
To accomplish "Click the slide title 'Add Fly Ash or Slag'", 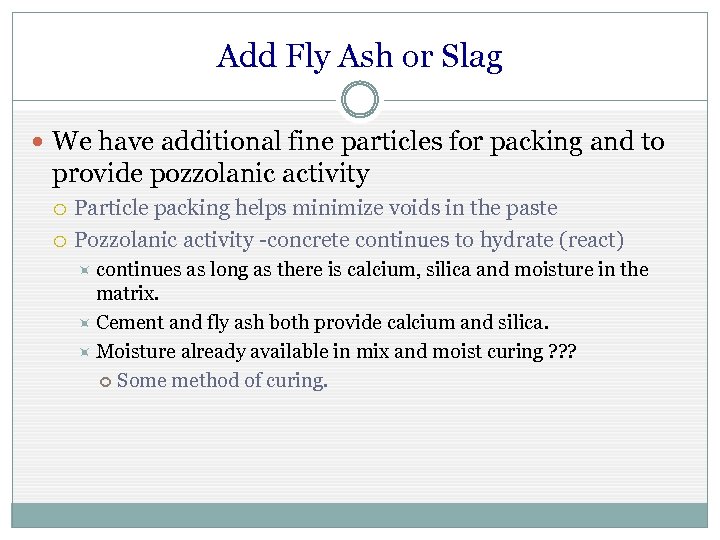I will tap(359, 56).
